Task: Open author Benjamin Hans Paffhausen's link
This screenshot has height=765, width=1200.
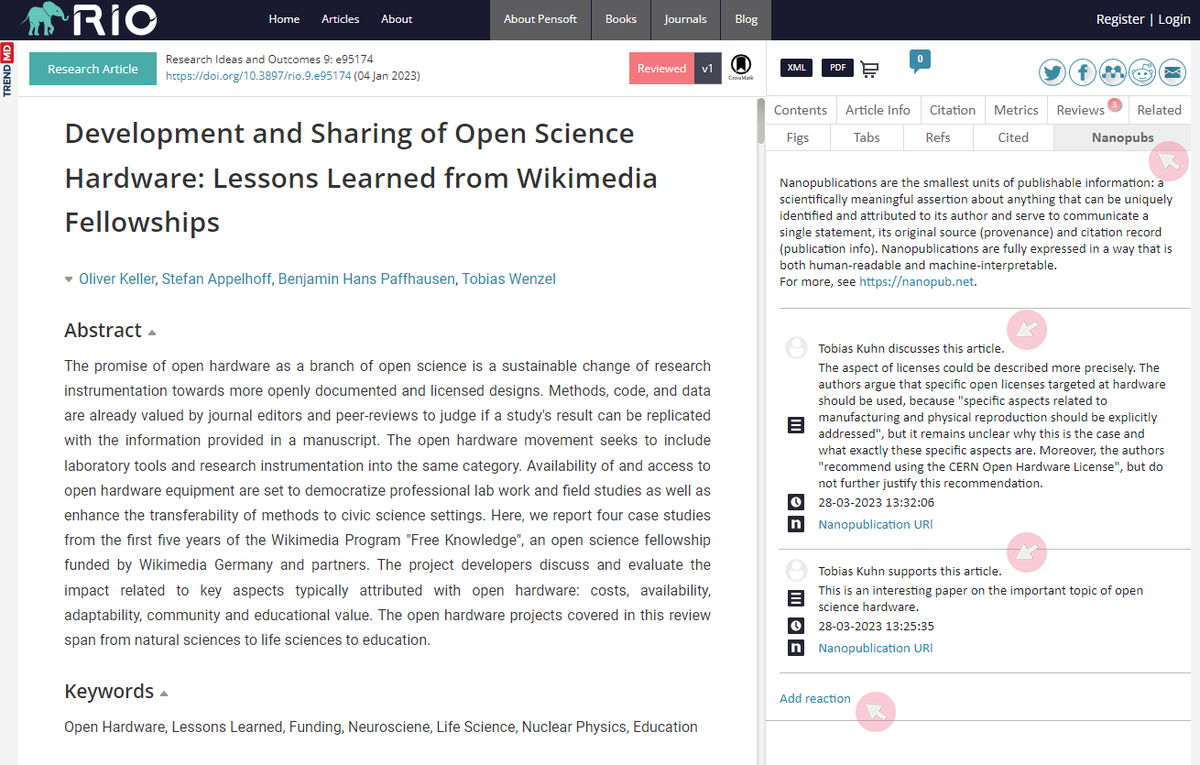Action: tap(366, 279)
